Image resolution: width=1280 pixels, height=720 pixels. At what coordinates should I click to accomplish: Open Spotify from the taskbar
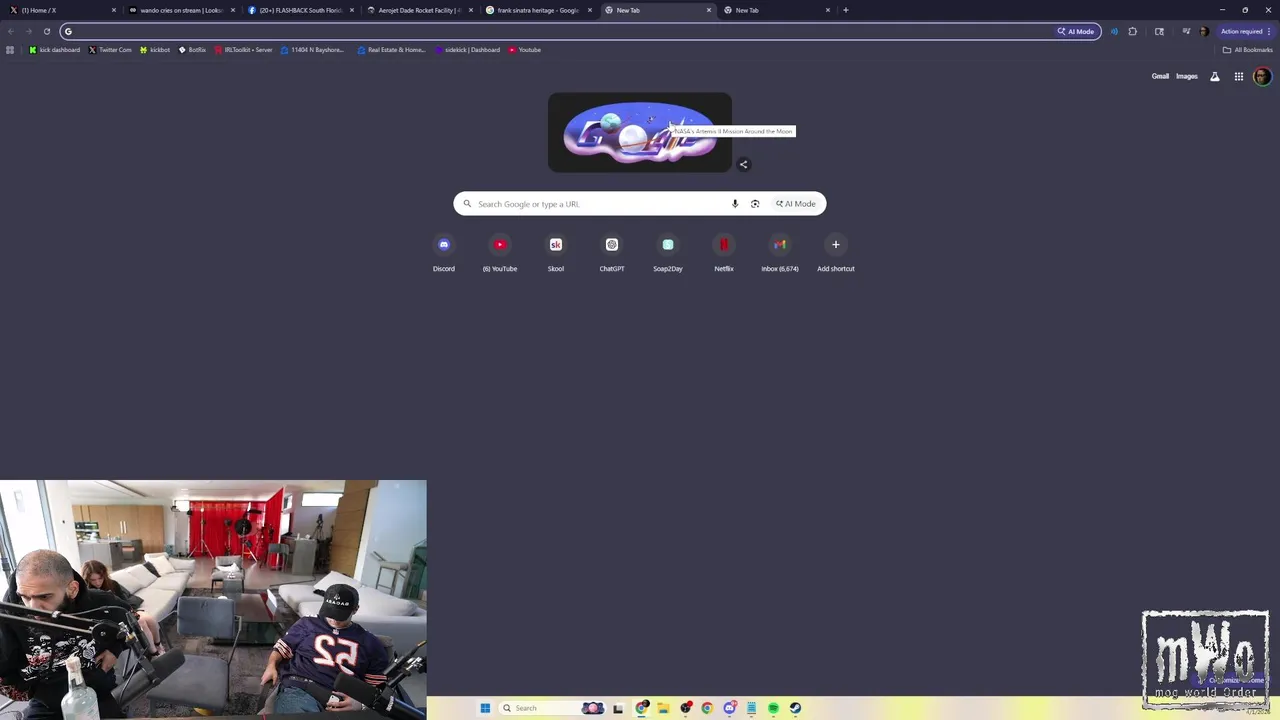click(x=773, y=708)
